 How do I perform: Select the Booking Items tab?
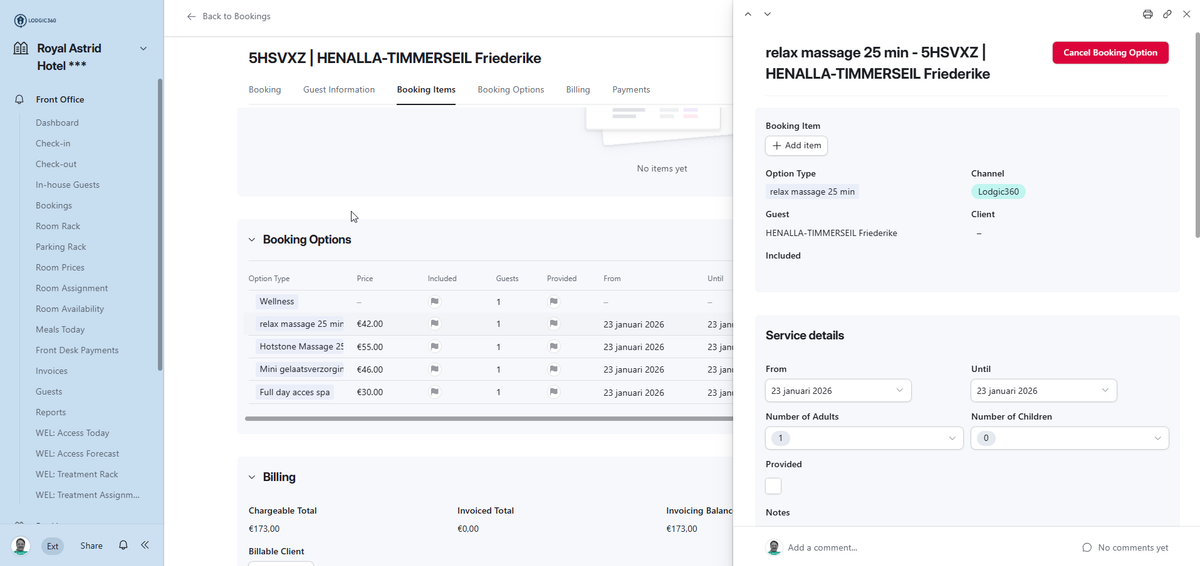coord(426,90)
